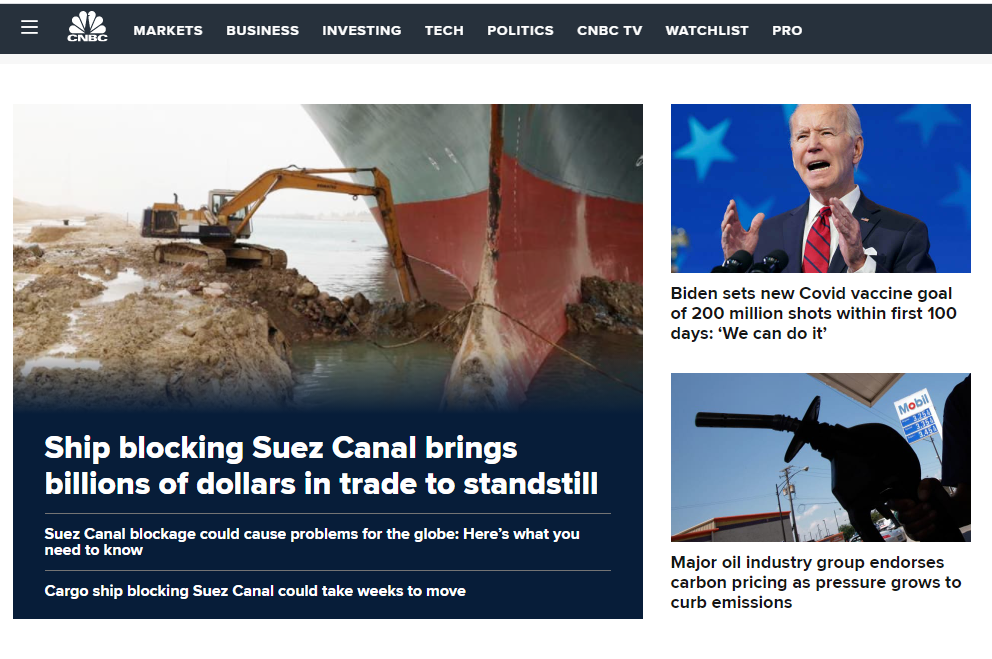The height and width of the screenshot is (659, 992).
Task: Go to the Business section
Action: pos(263,30)
